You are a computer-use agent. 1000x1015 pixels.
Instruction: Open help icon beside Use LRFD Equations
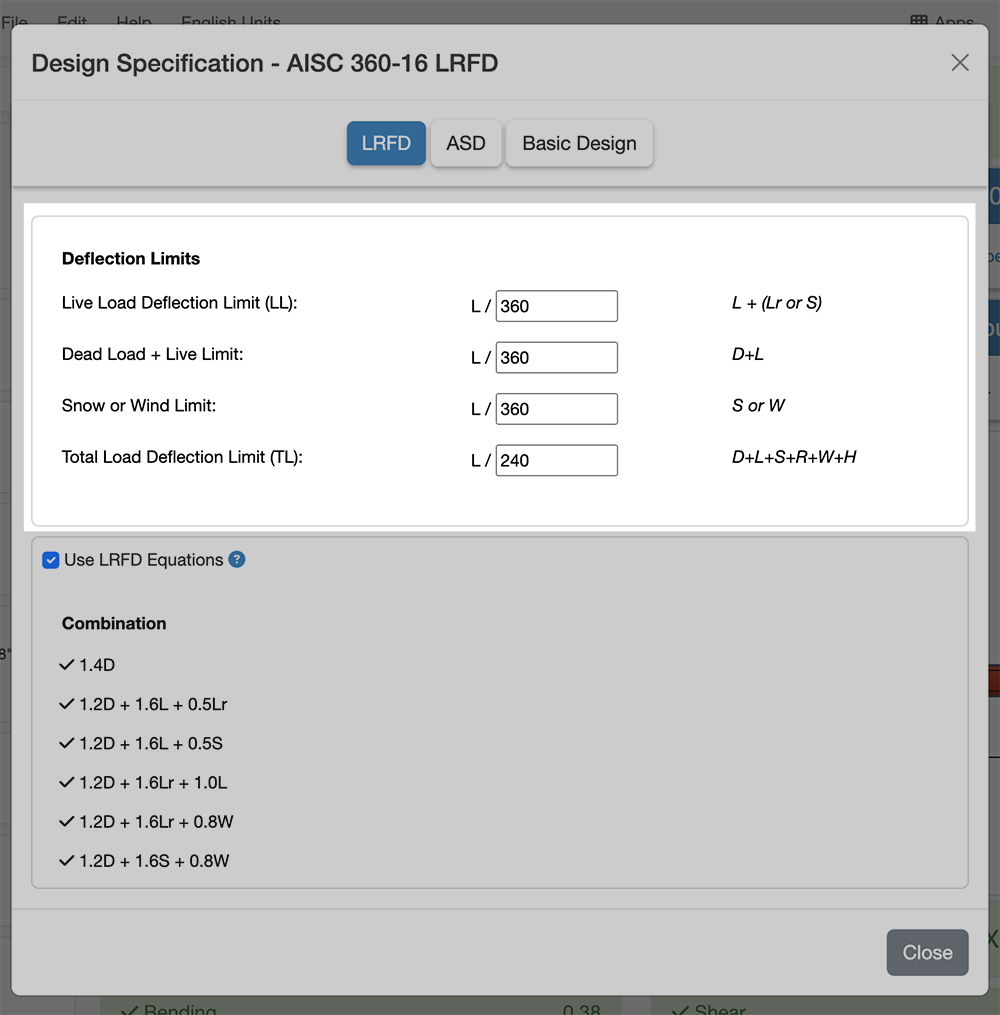237,559
